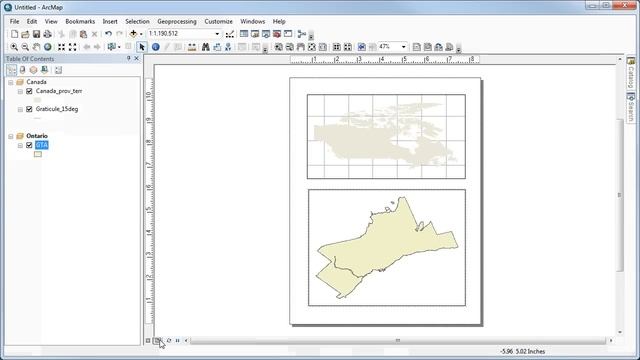Screen dimensions: 640x360
Task: Open the Table Of Contents window icon
Action: 244,34
